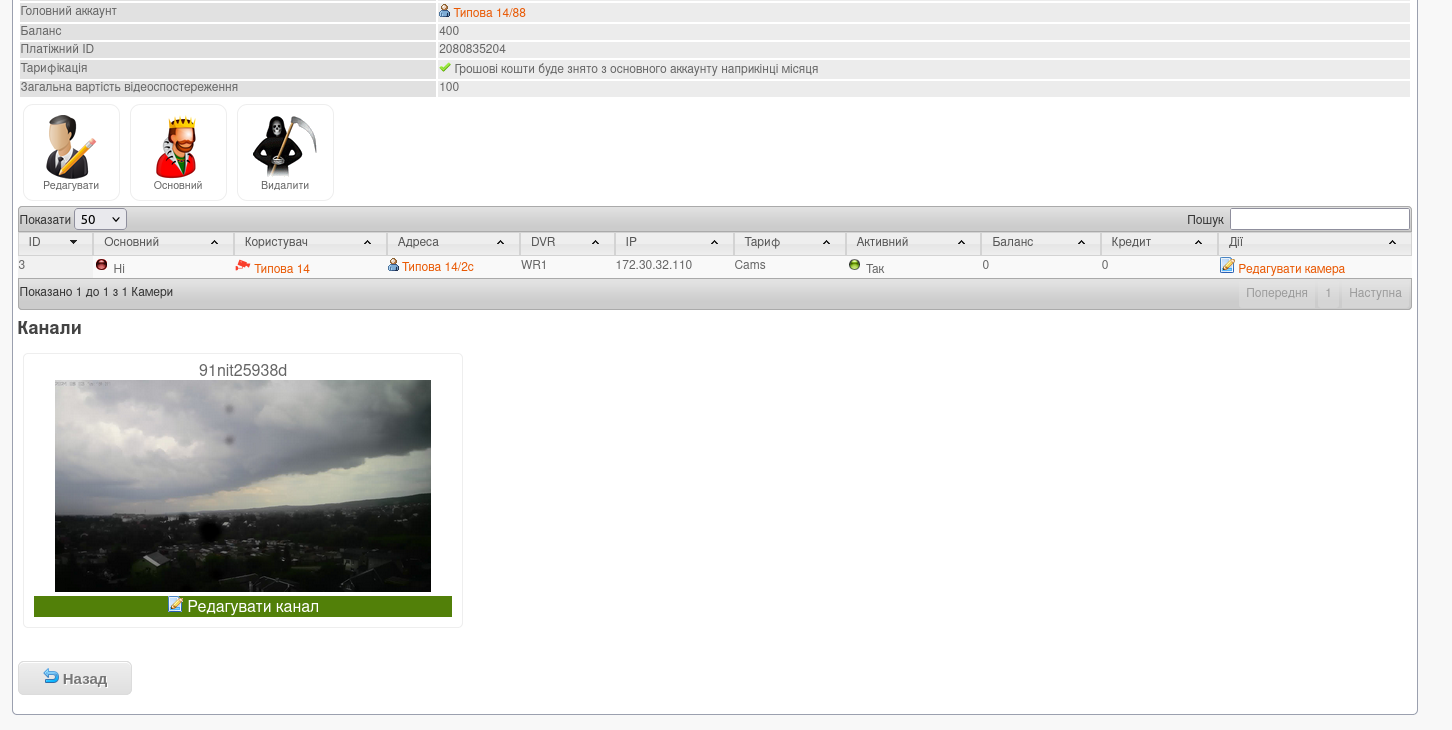Open the Типова 14/88 main account link

tap(489, 13)
